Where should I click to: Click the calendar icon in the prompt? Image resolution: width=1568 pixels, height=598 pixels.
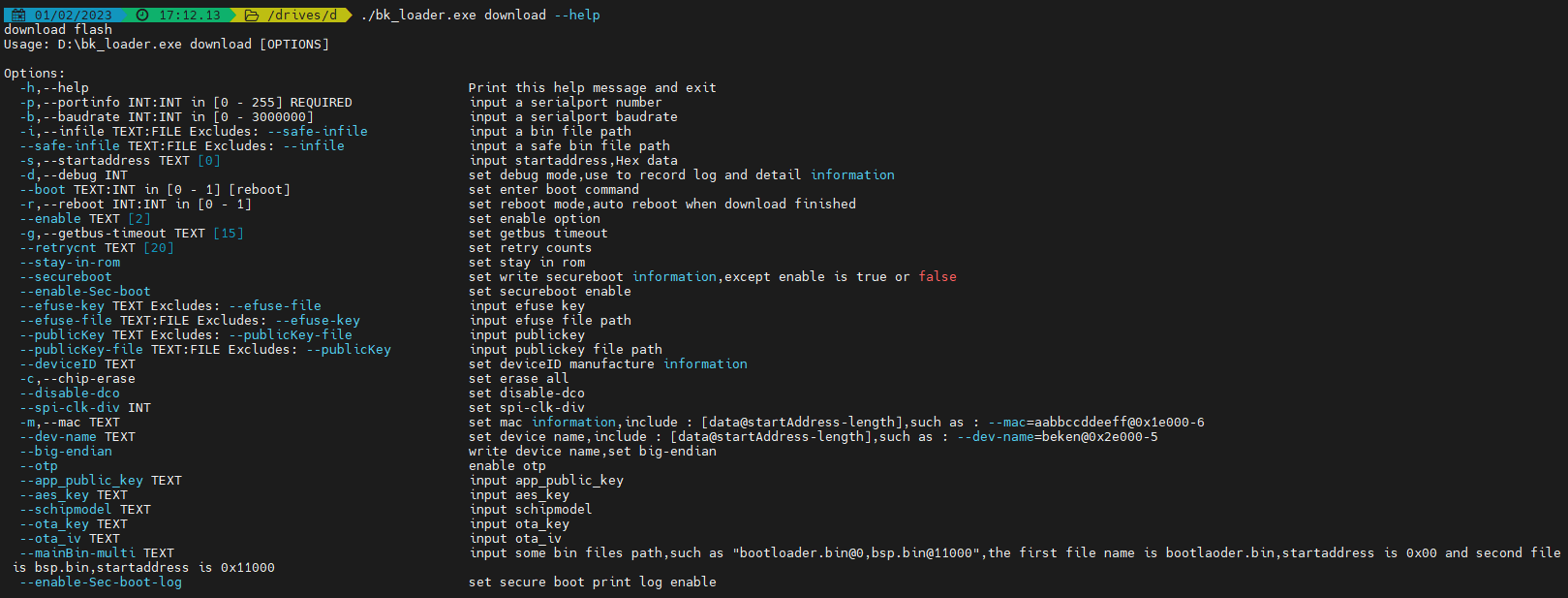coord(18,15)
